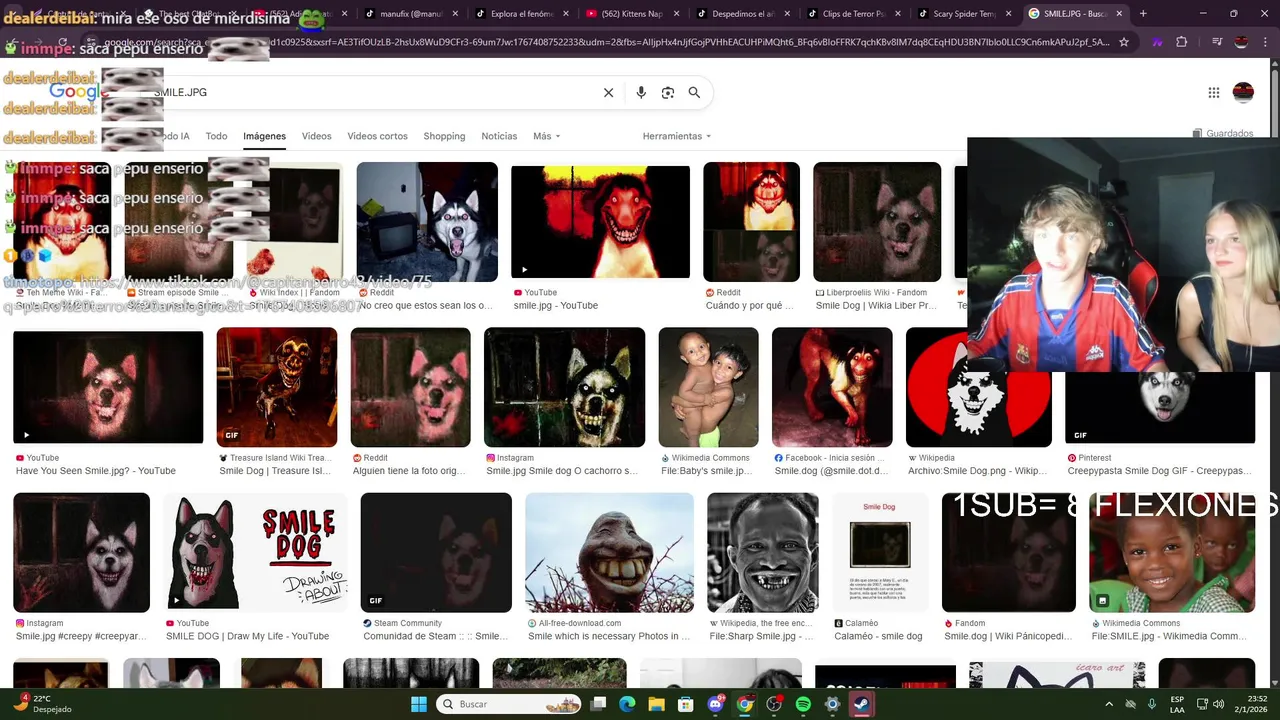1280x720 pixels.
Task: Open the Herramientas dropdown
Action: [x=676, y=136]
